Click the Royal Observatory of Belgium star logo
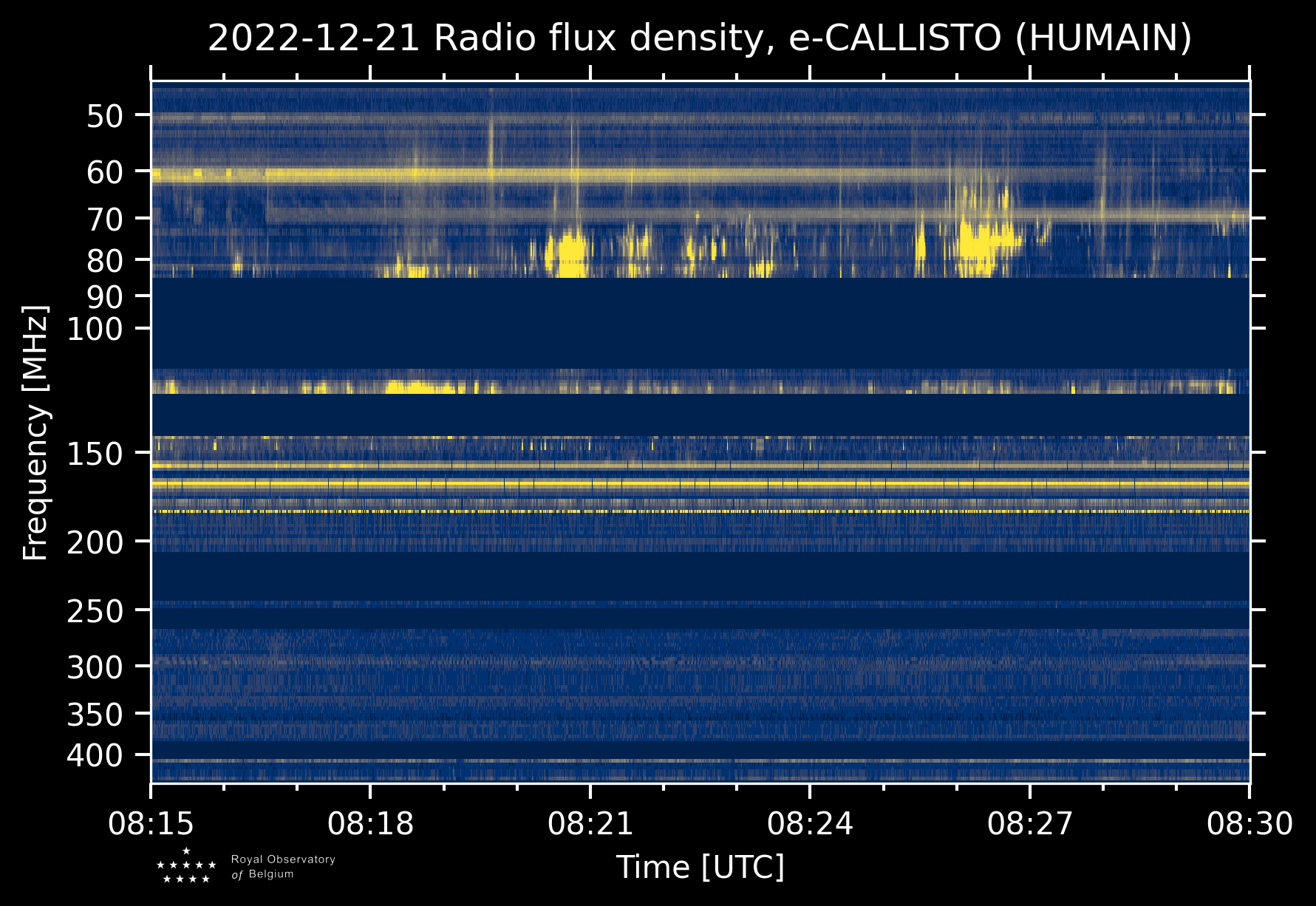Screen dimensions: 1316x906 point(186,866)
